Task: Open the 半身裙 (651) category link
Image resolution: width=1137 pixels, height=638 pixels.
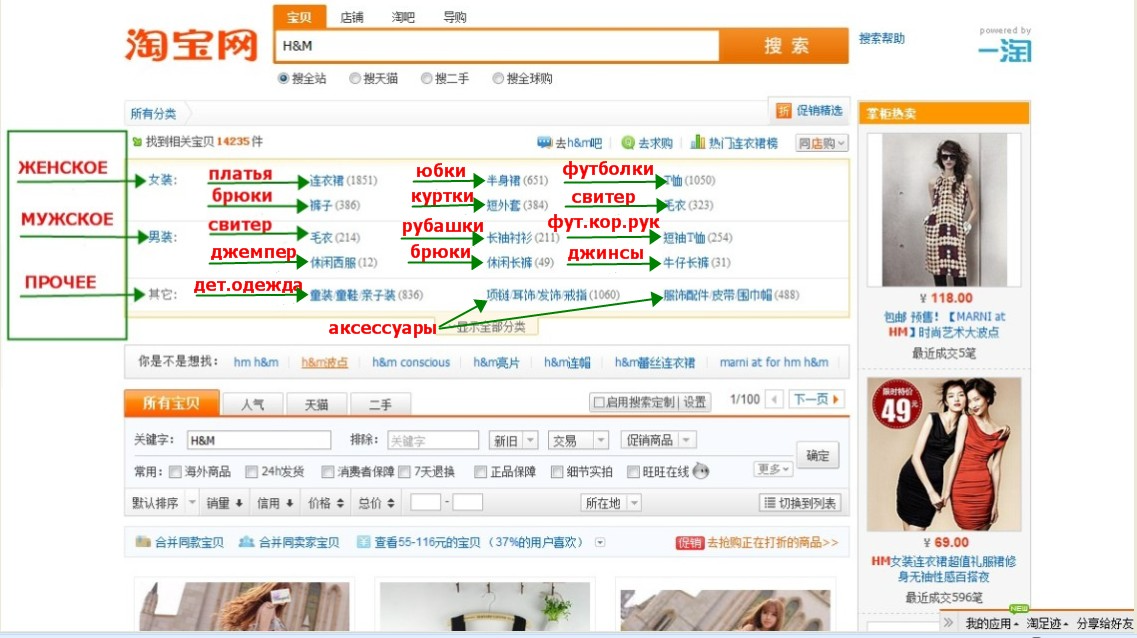Action: (x=517, y=181)
